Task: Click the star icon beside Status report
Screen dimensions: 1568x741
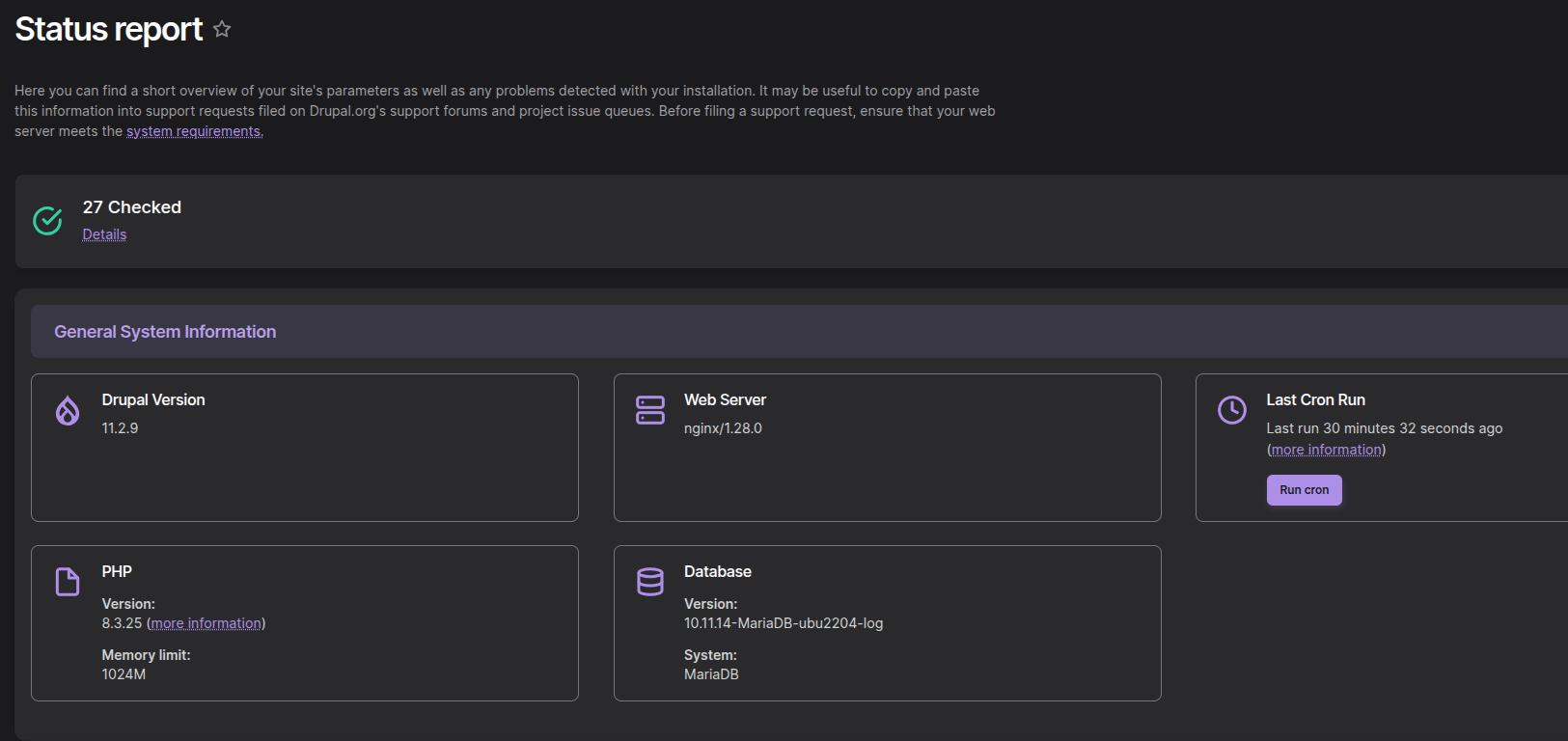Action: [222, 29]
